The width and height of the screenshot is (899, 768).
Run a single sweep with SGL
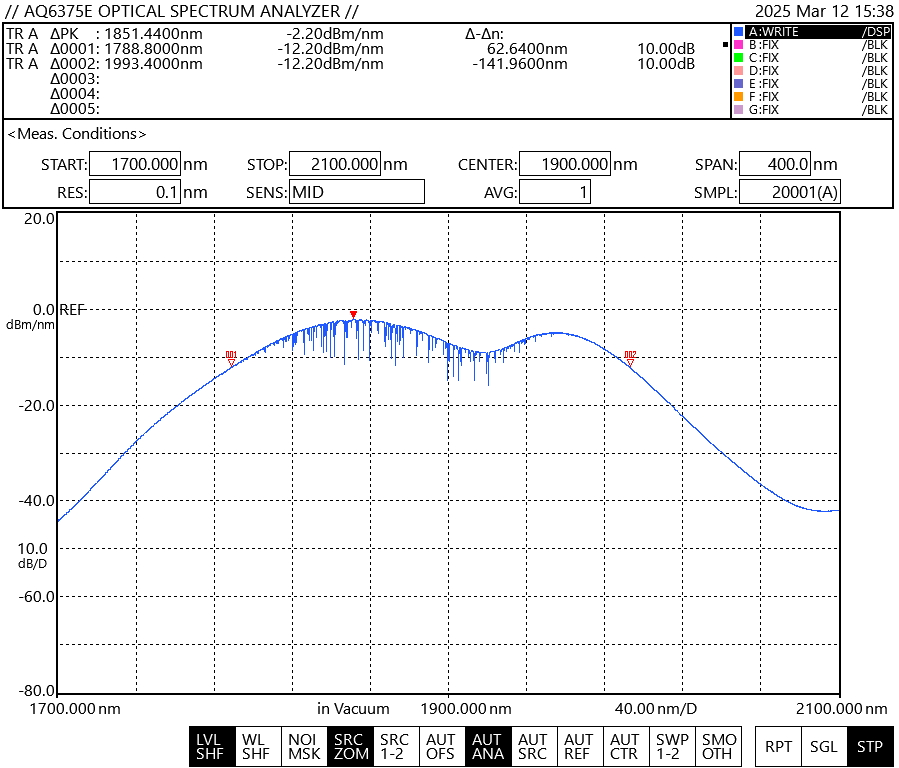point(823,746)
